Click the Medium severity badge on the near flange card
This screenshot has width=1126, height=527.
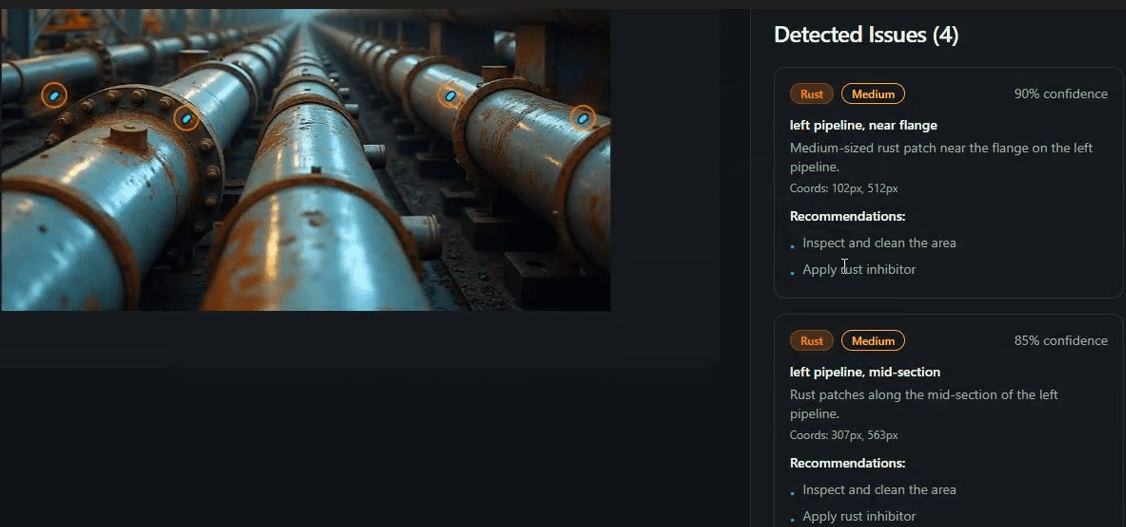pos(873,93)
